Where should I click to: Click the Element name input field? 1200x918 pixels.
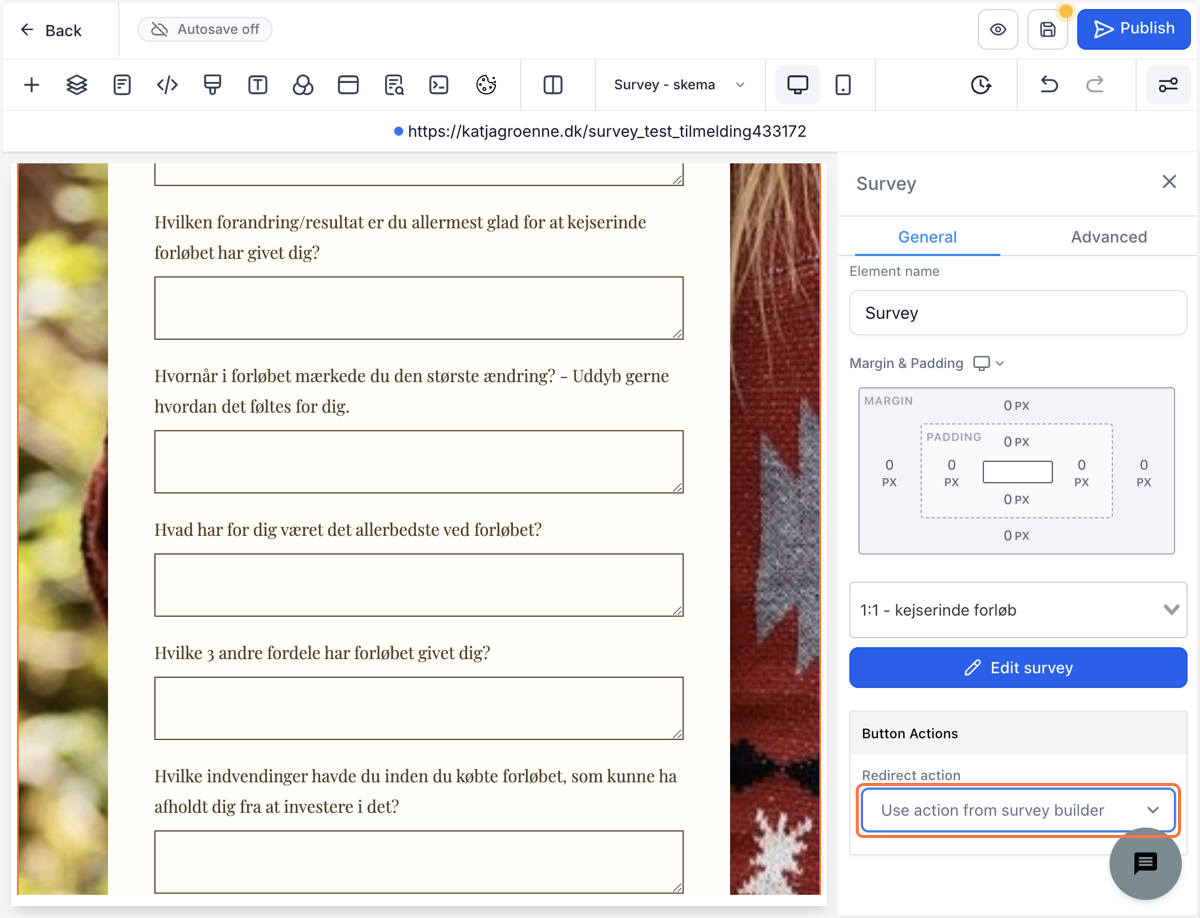[1018, 313]
